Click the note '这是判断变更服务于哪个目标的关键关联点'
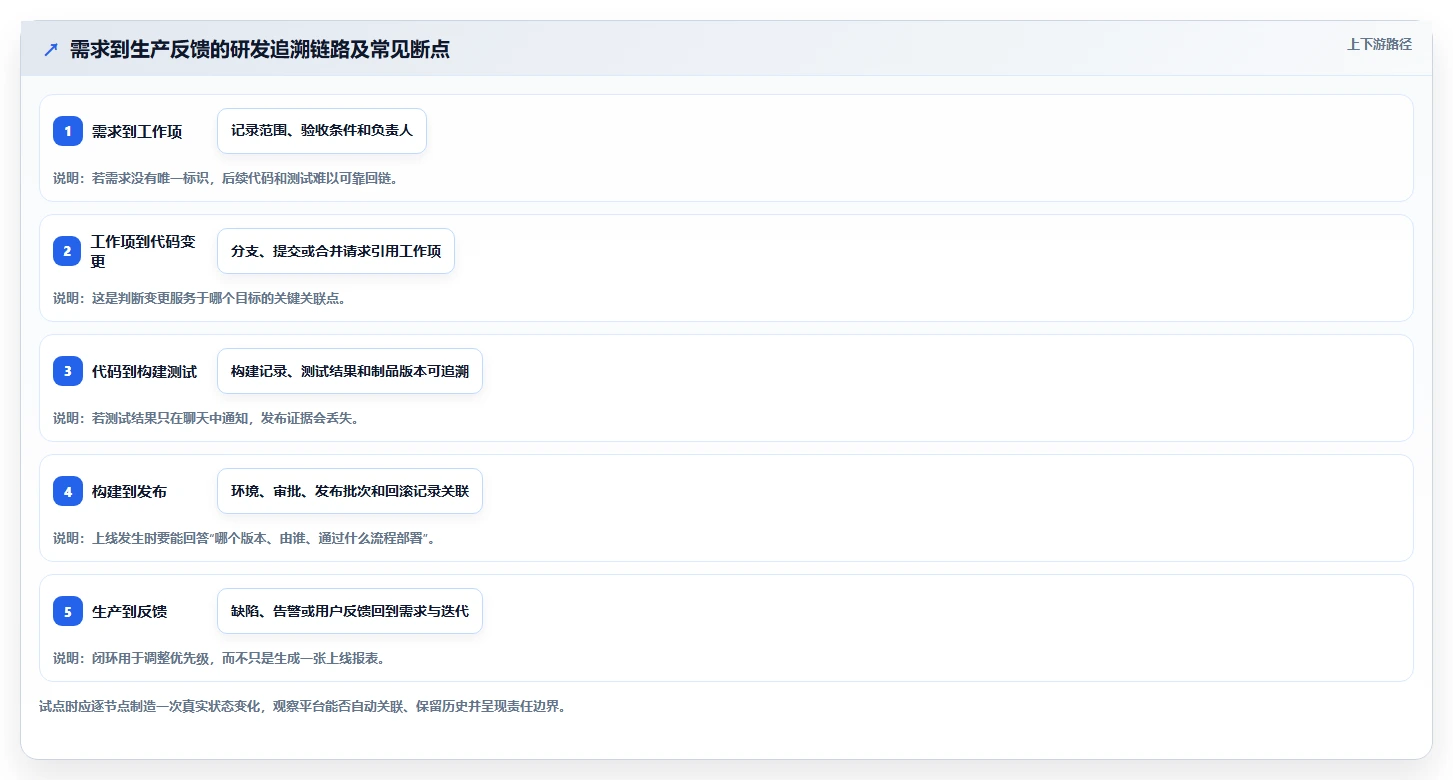The image size is (1453, 780). click(x=199, y=298)
